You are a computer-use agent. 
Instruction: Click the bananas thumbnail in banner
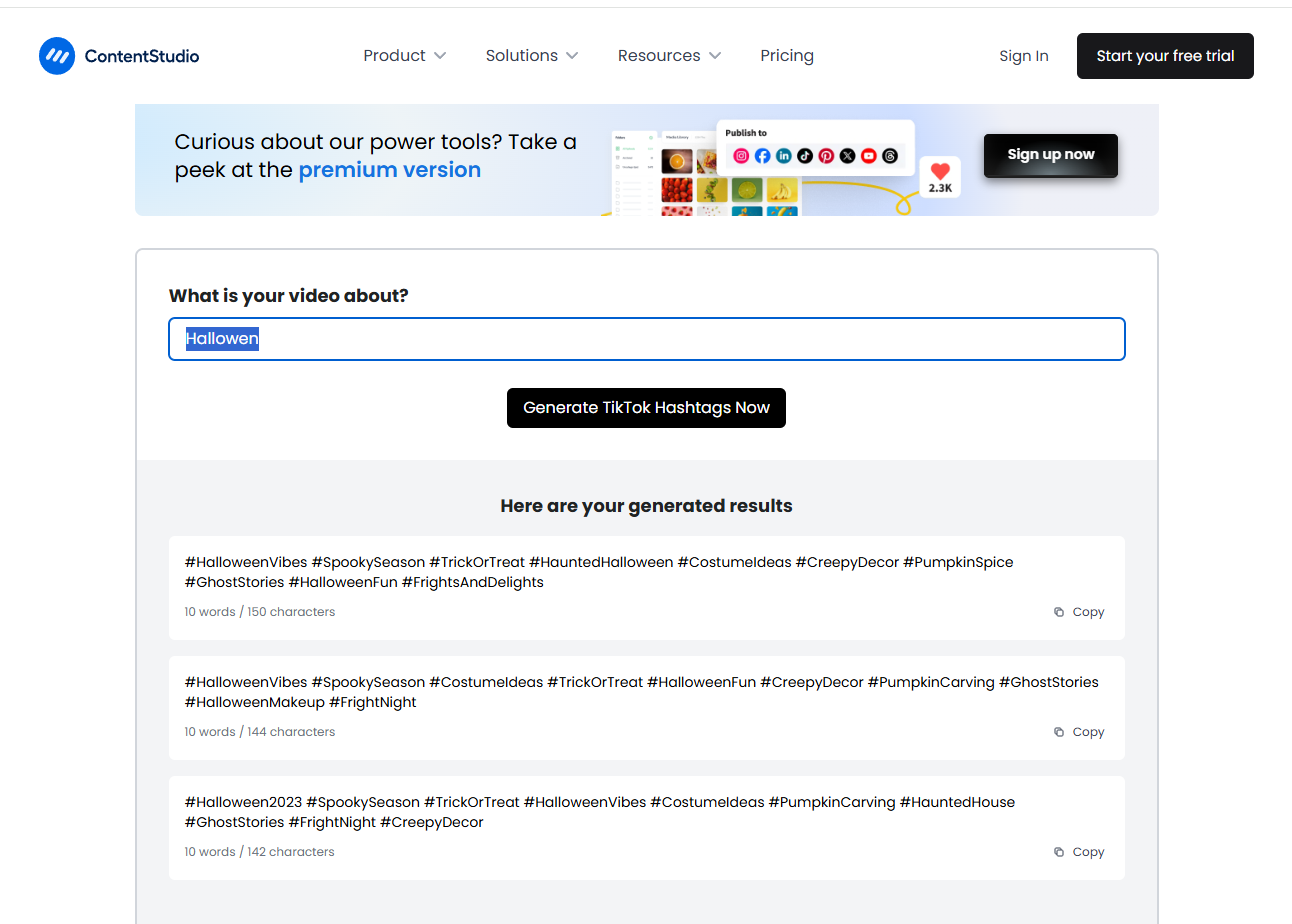(782, 190)
